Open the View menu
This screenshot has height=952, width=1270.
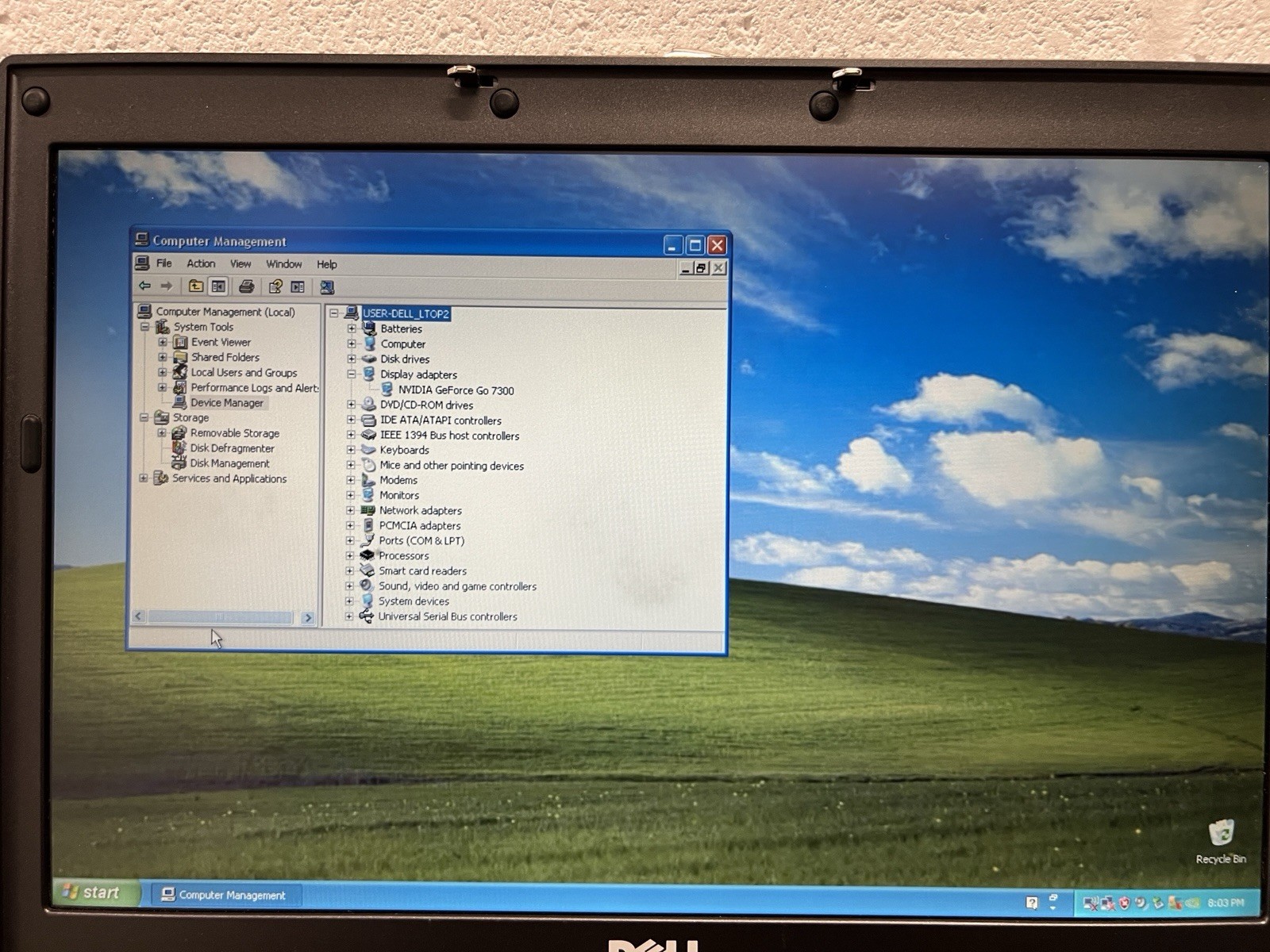click(x=241, y=263)
